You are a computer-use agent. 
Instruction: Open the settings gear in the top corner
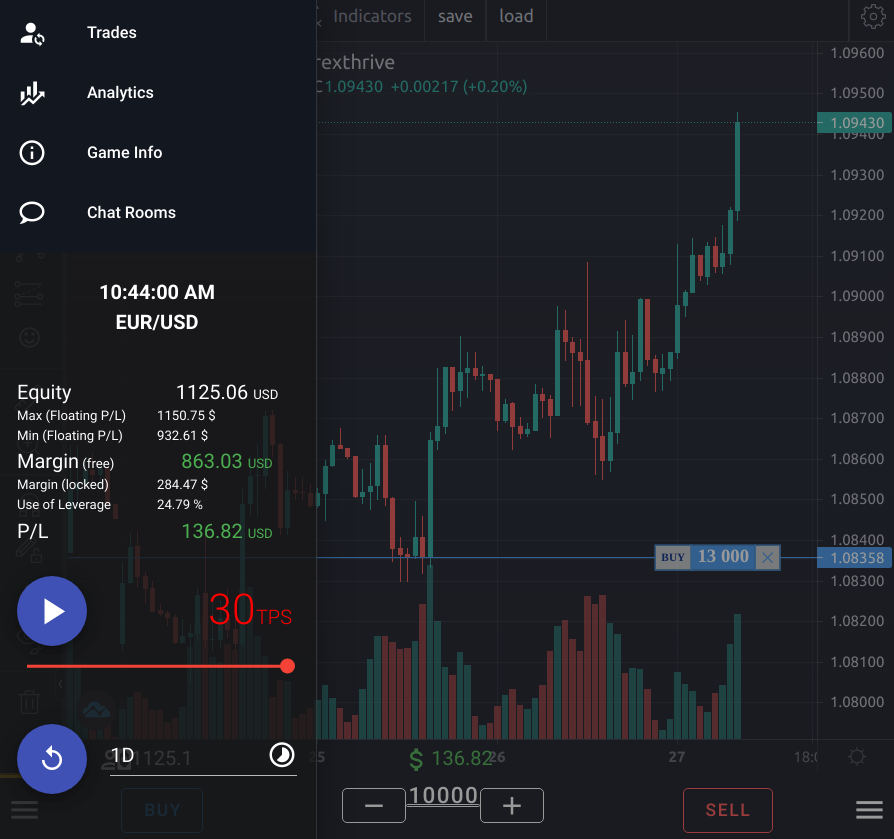click(873, 18)
